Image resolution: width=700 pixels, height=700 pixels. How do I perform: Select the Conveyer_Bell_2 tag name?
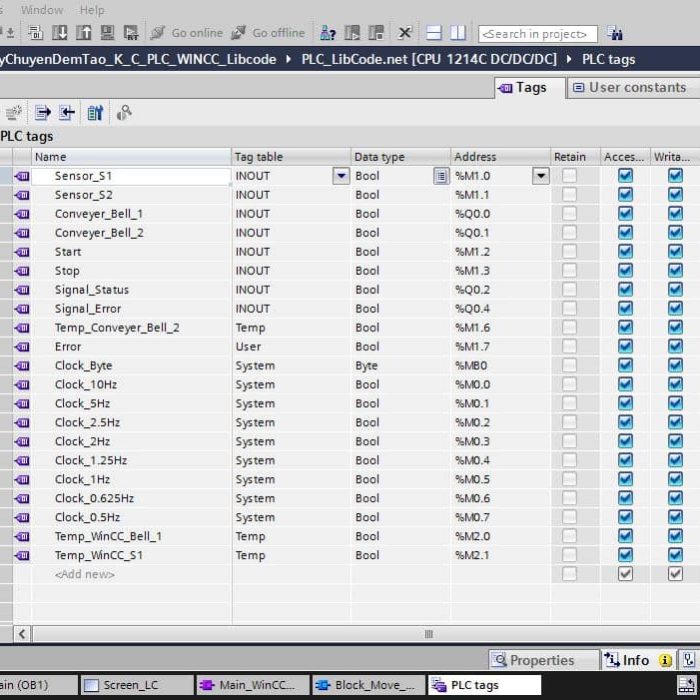coord(99,233)
